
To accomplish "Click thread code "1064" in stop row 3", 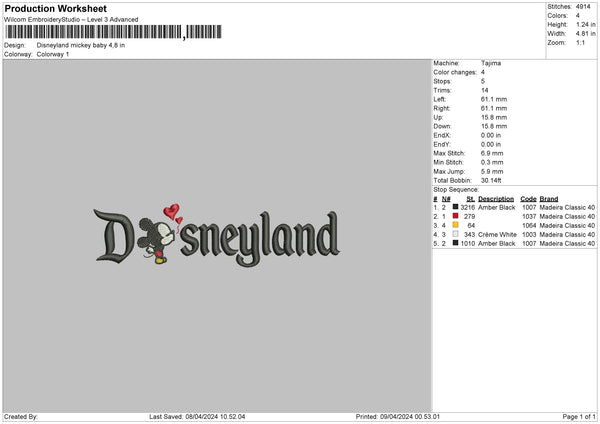I will click(529, 225).
